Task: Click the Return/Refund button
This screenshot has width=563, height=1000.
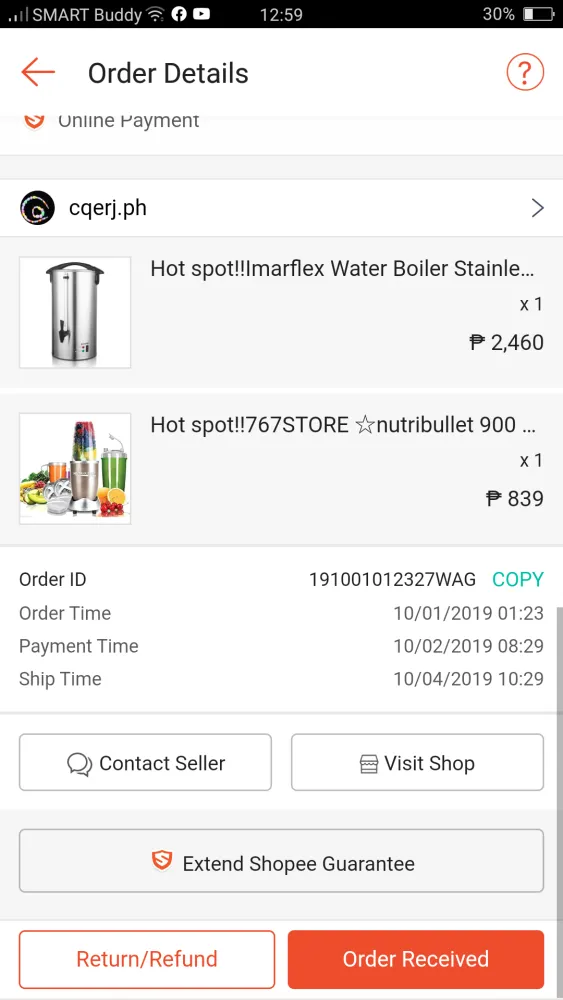Action: [147, 959]
